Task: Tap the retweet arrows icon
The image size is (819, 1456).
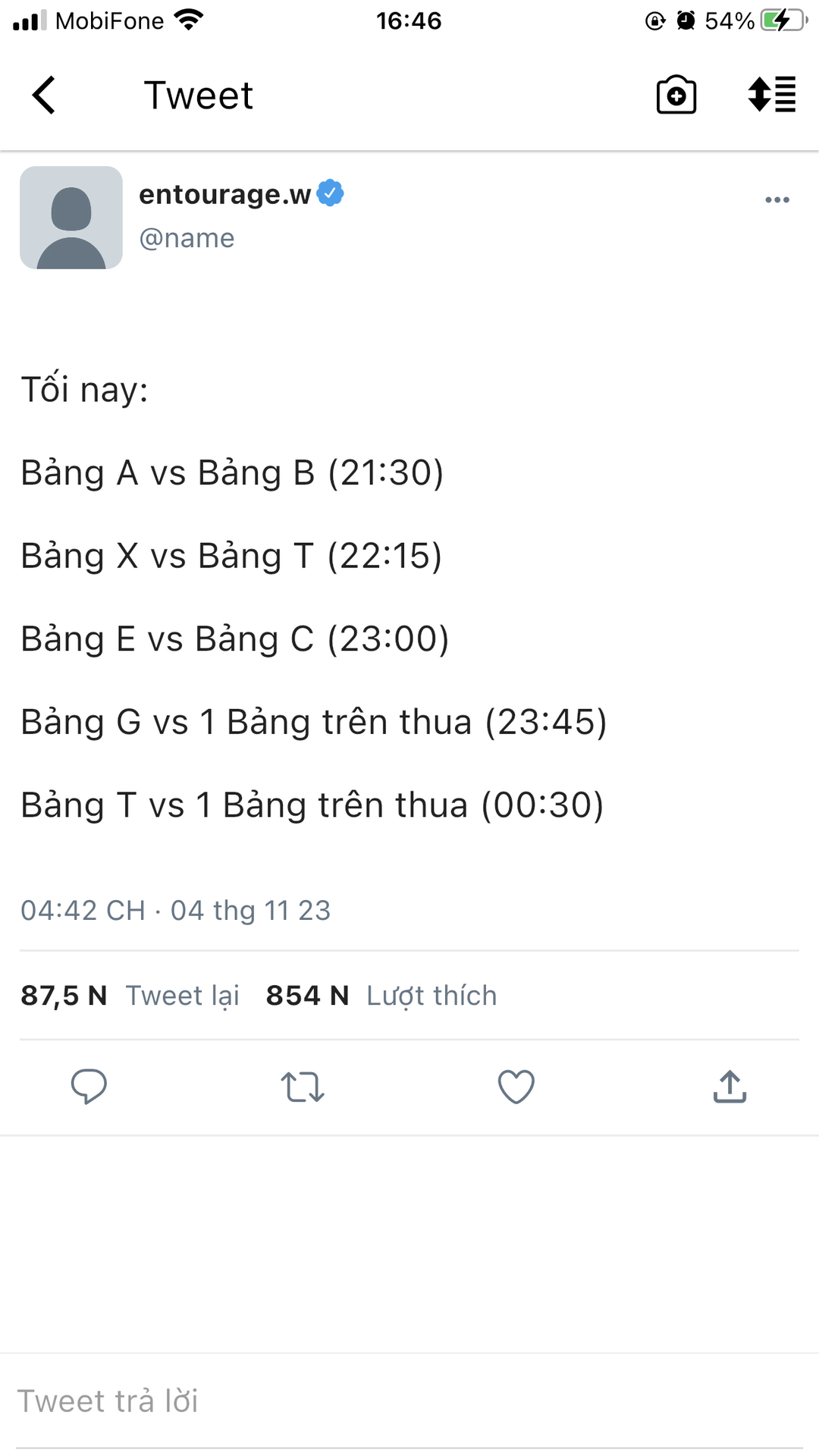Action: point(303,1087)
